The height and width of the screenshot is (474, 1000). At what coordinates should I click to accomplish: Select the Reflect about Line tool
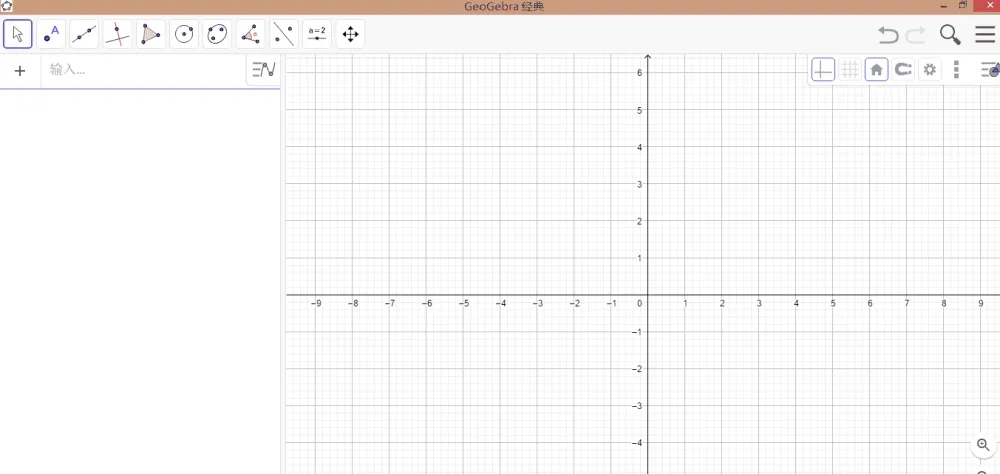point(284,34)
